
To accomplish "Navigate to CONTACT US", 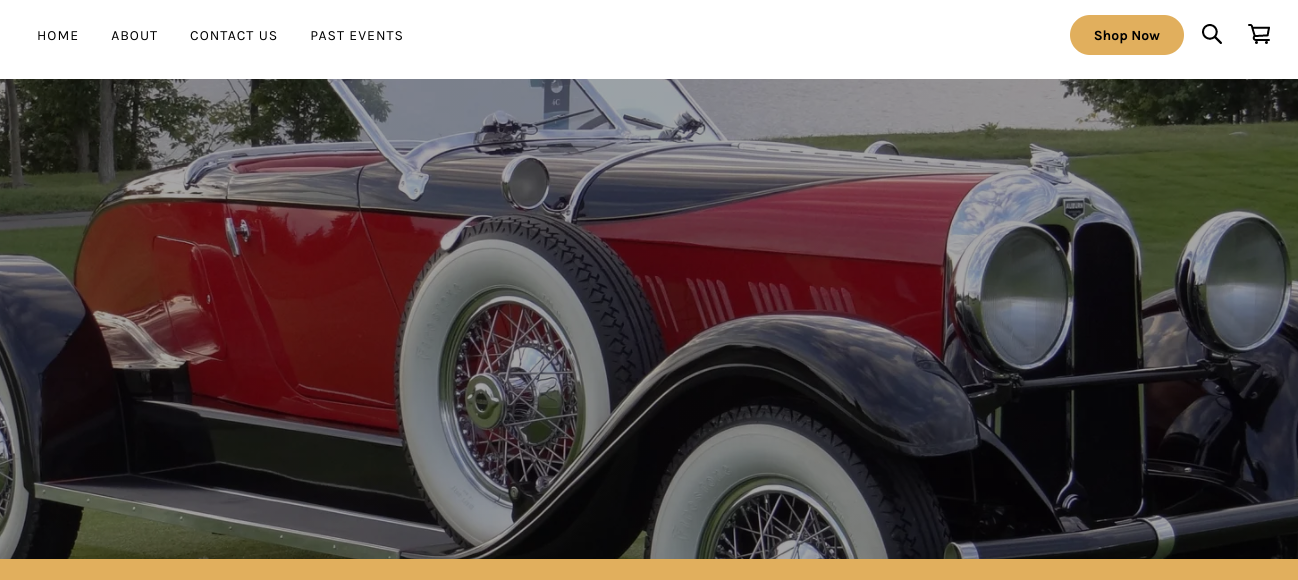I will [x=234, y=36].
